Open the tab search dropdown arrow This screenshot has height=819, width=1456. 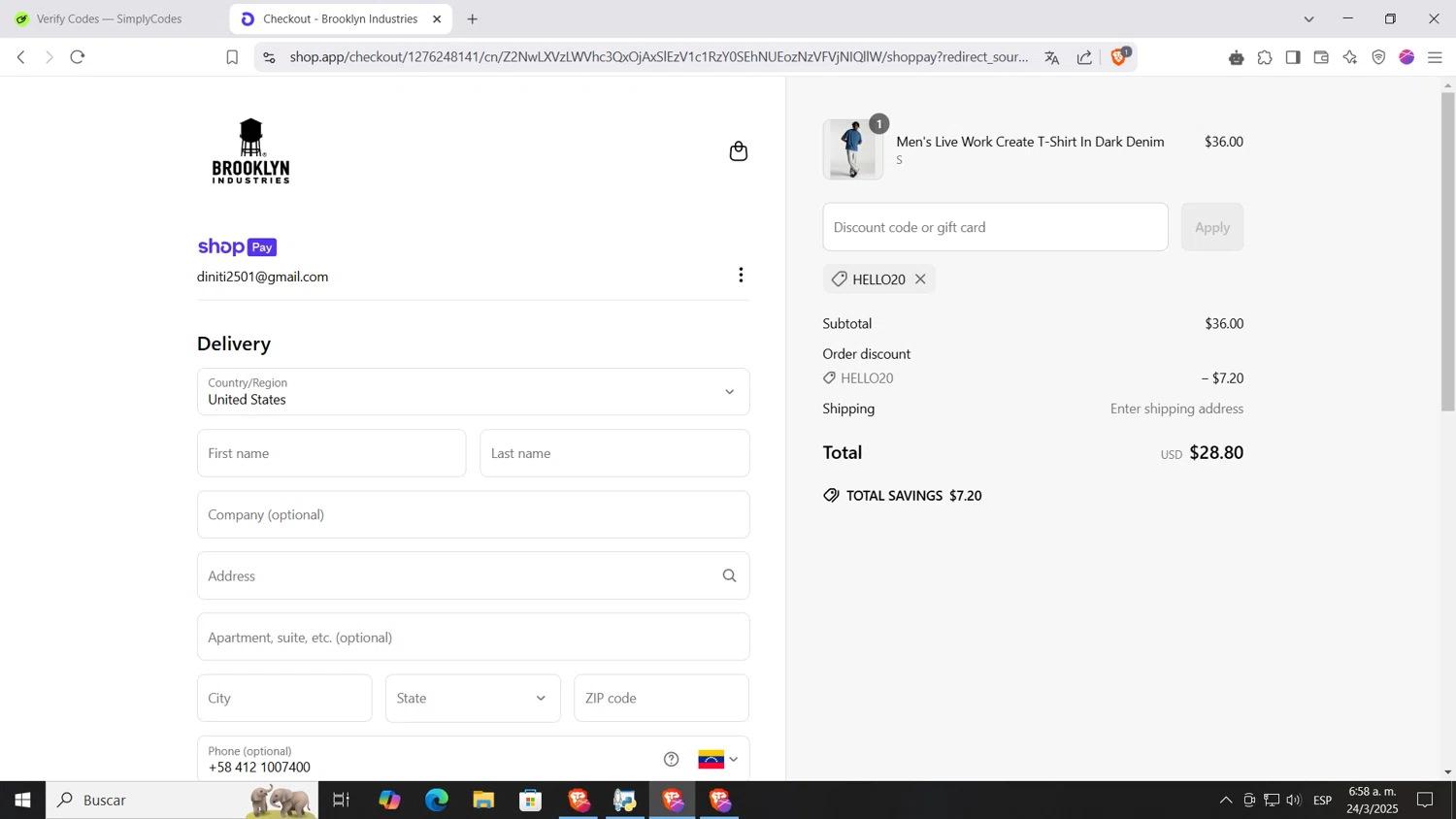pyautogui.click(x=1308, y=18)
